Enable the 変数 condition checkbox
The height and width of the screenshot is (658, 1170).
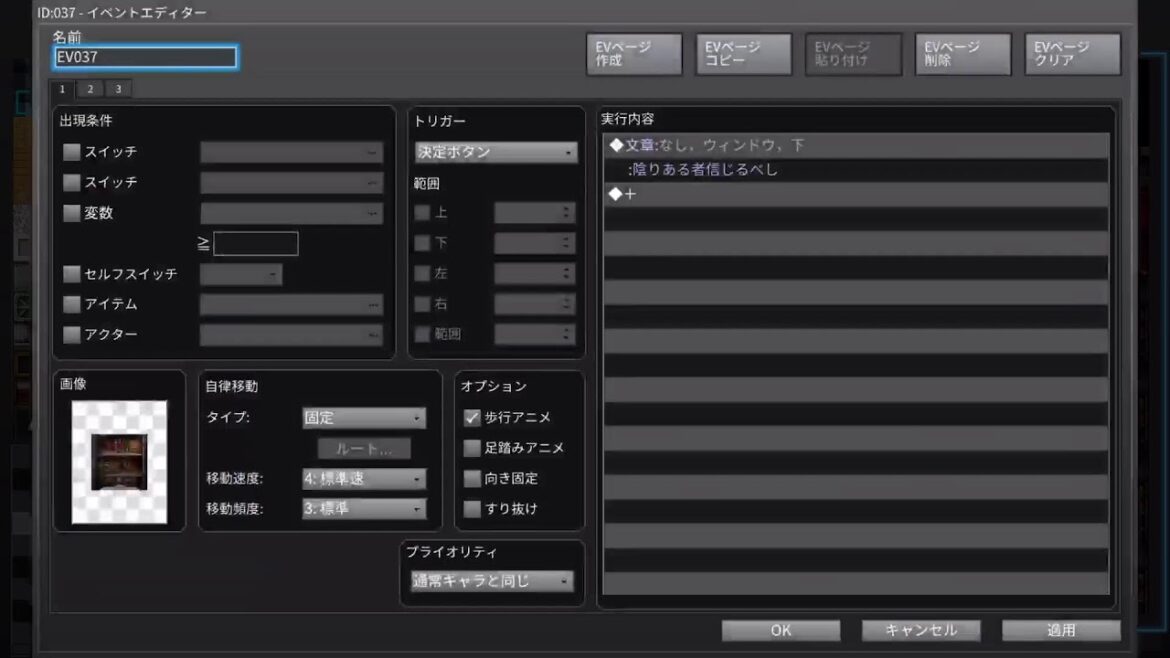71,213
